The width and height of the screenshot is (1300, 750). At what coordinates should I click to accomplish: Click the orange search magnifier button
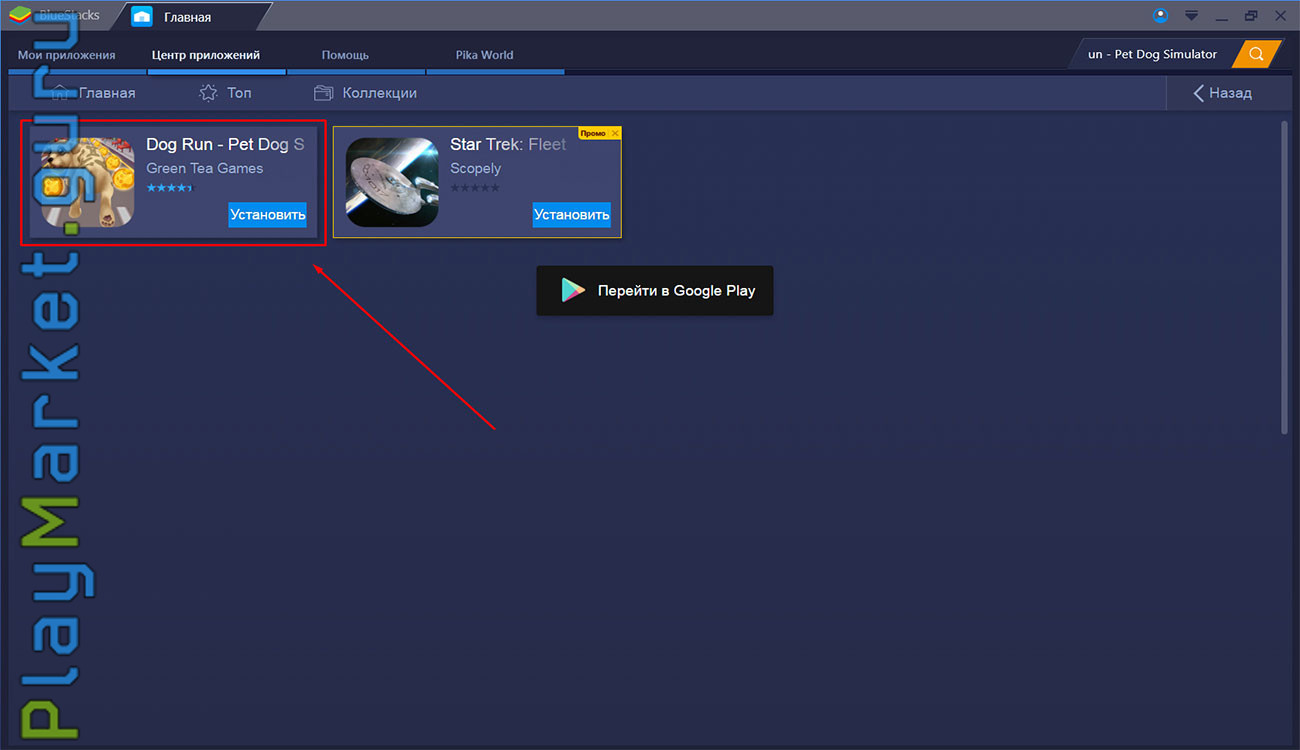tap(1257, 54)
